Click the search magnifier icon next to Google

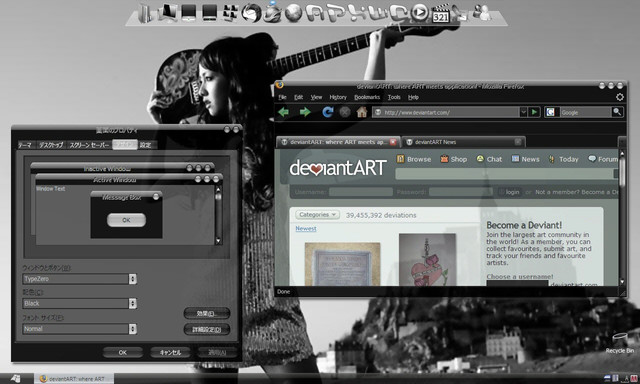(x=617, y=112)
